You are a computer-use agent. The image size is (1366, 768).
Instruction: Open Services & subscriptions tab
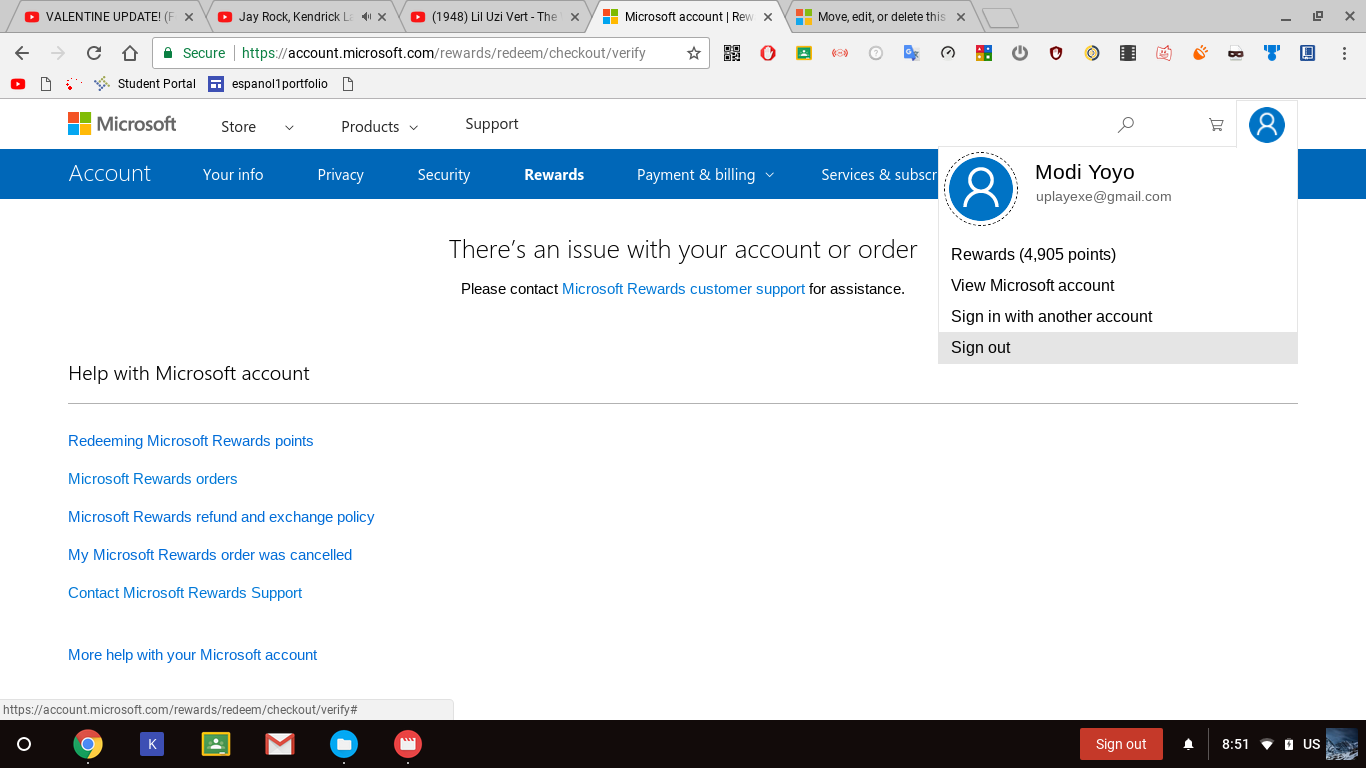pos(879,175)
